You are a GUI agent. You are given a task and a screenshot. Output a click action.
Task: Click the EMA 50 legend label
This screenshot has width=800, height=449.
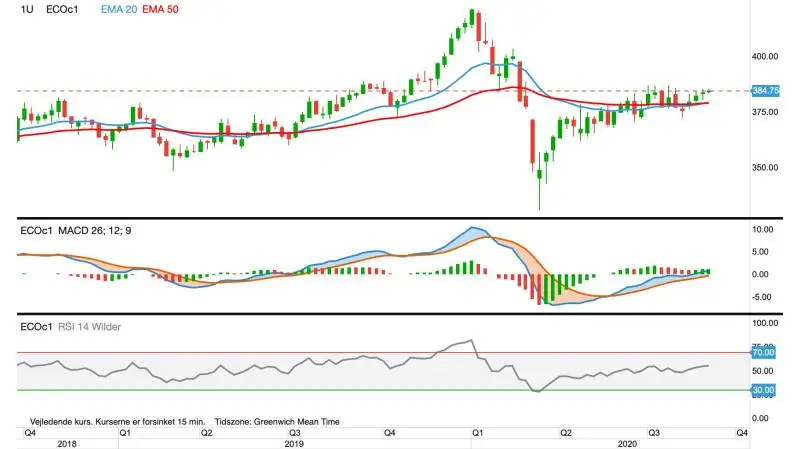point(160,9)
